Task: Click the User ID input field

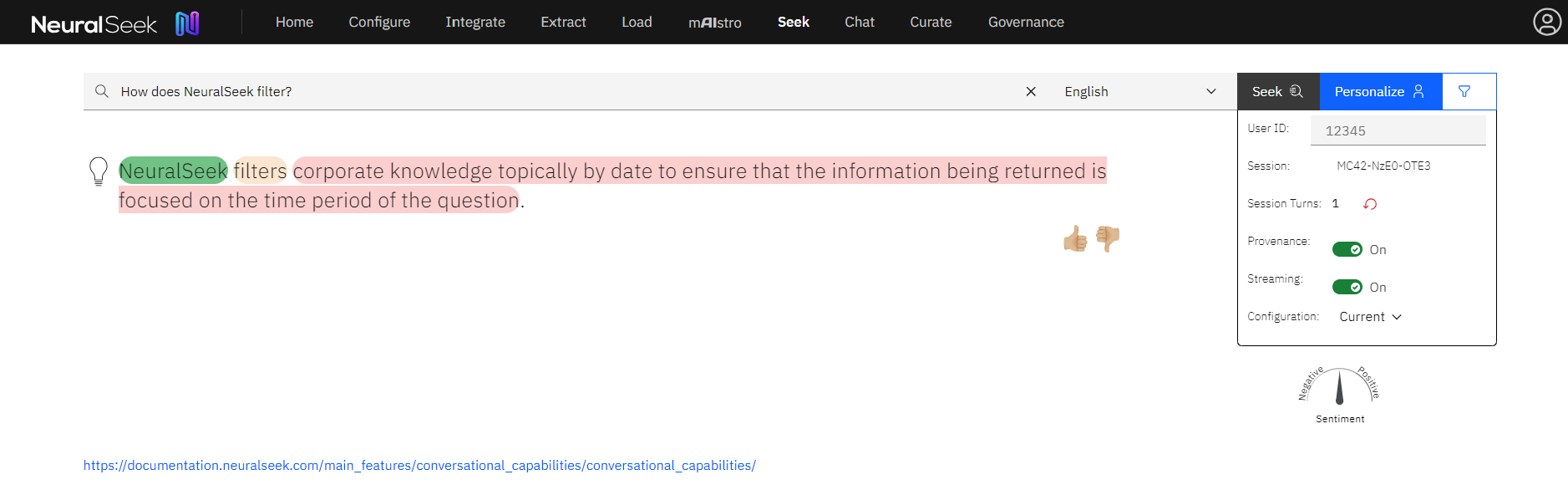Action: 1398,131
